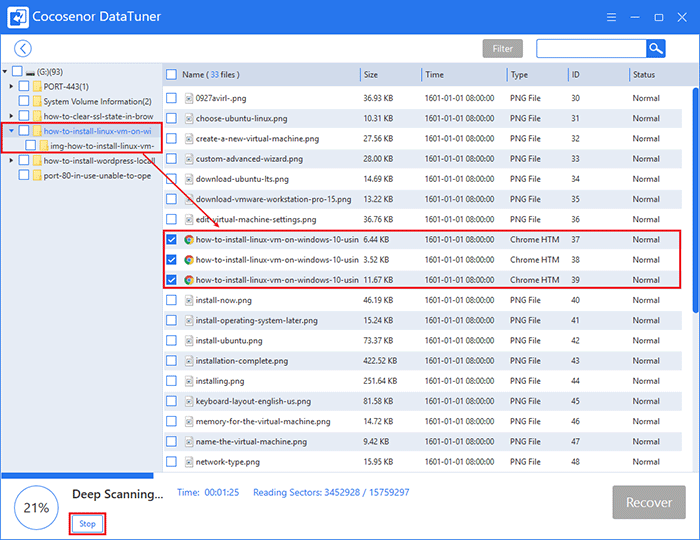Click the file icon of install-now.png

point(189,300)
